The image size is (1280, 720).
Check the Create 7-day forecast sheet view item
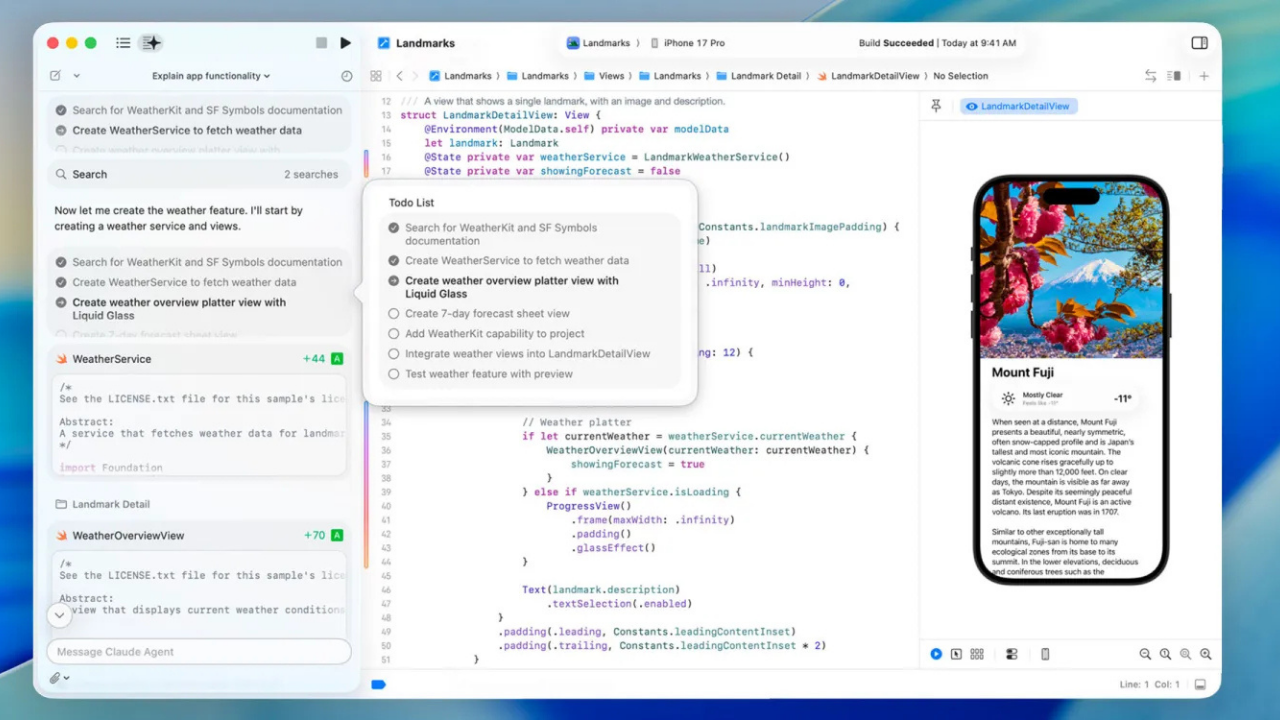coord(394,313)
